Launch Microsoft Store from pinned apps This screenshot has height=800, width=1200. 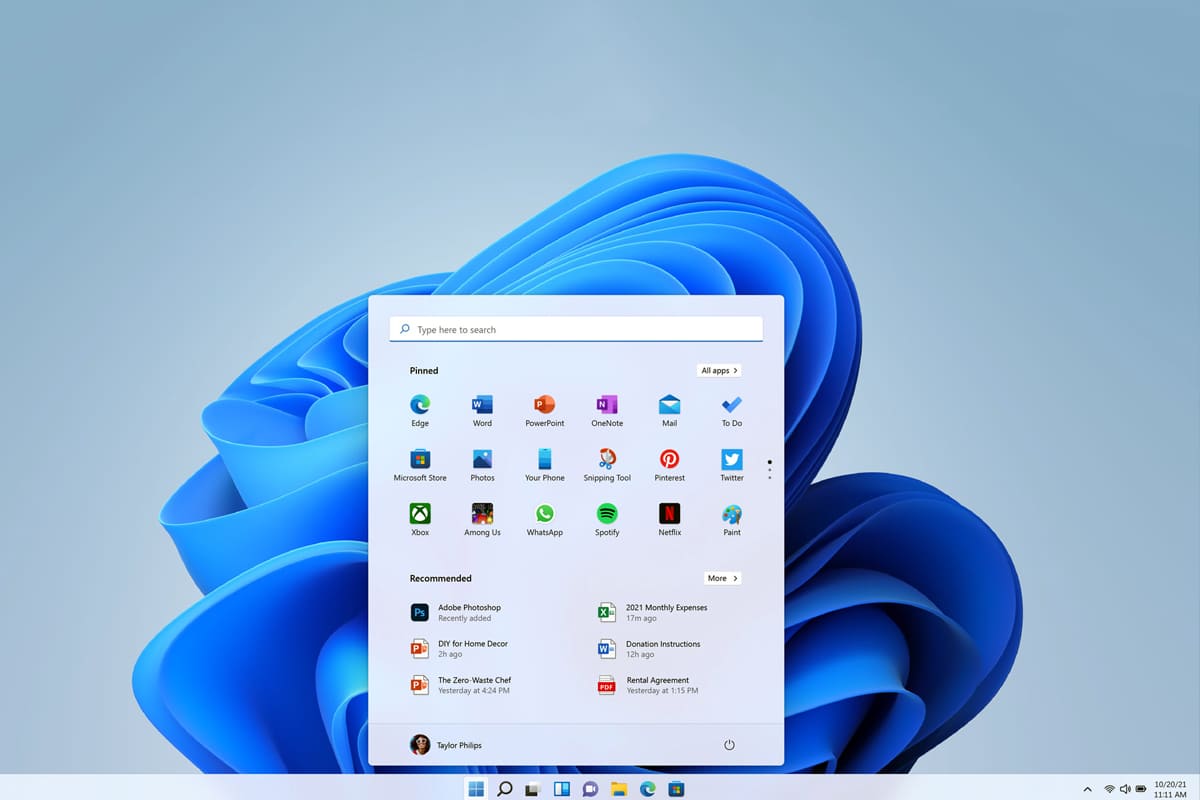[420, 465]
